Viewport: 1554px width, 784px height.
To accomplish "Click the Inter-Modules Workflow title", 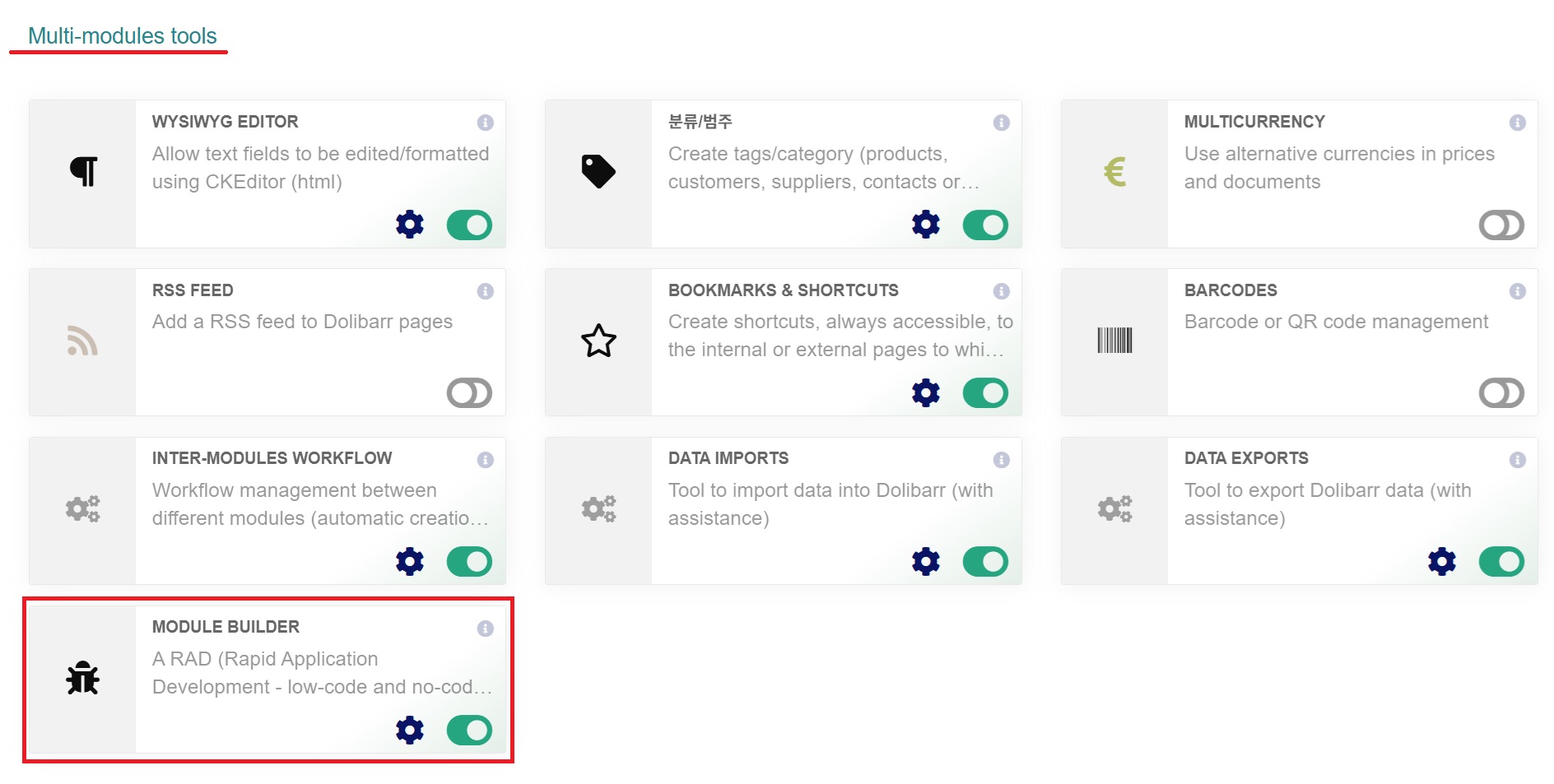I will 272,458.
